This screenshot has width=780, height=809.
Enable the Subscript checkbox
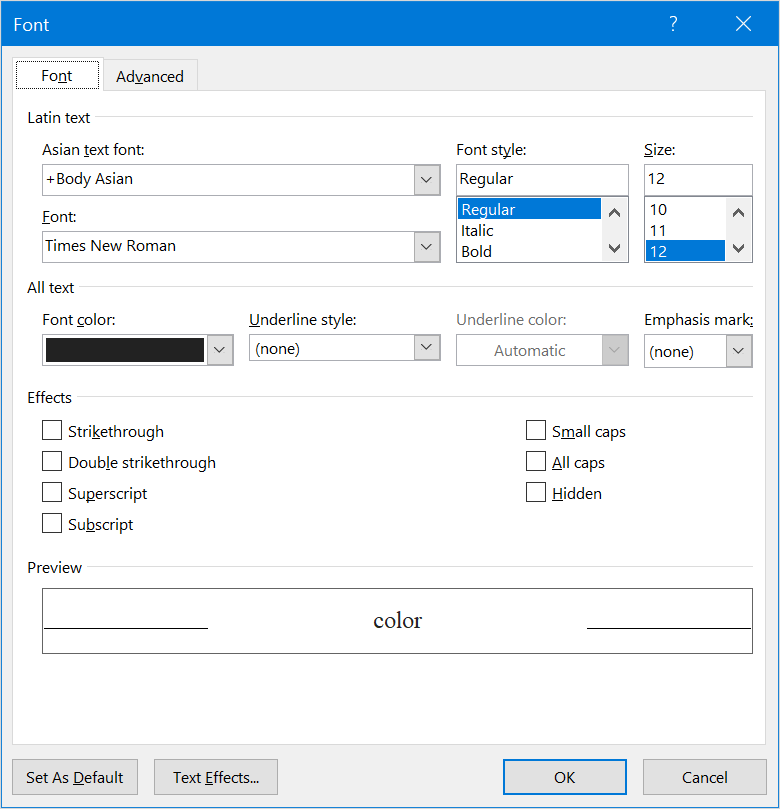coord(52,524)
